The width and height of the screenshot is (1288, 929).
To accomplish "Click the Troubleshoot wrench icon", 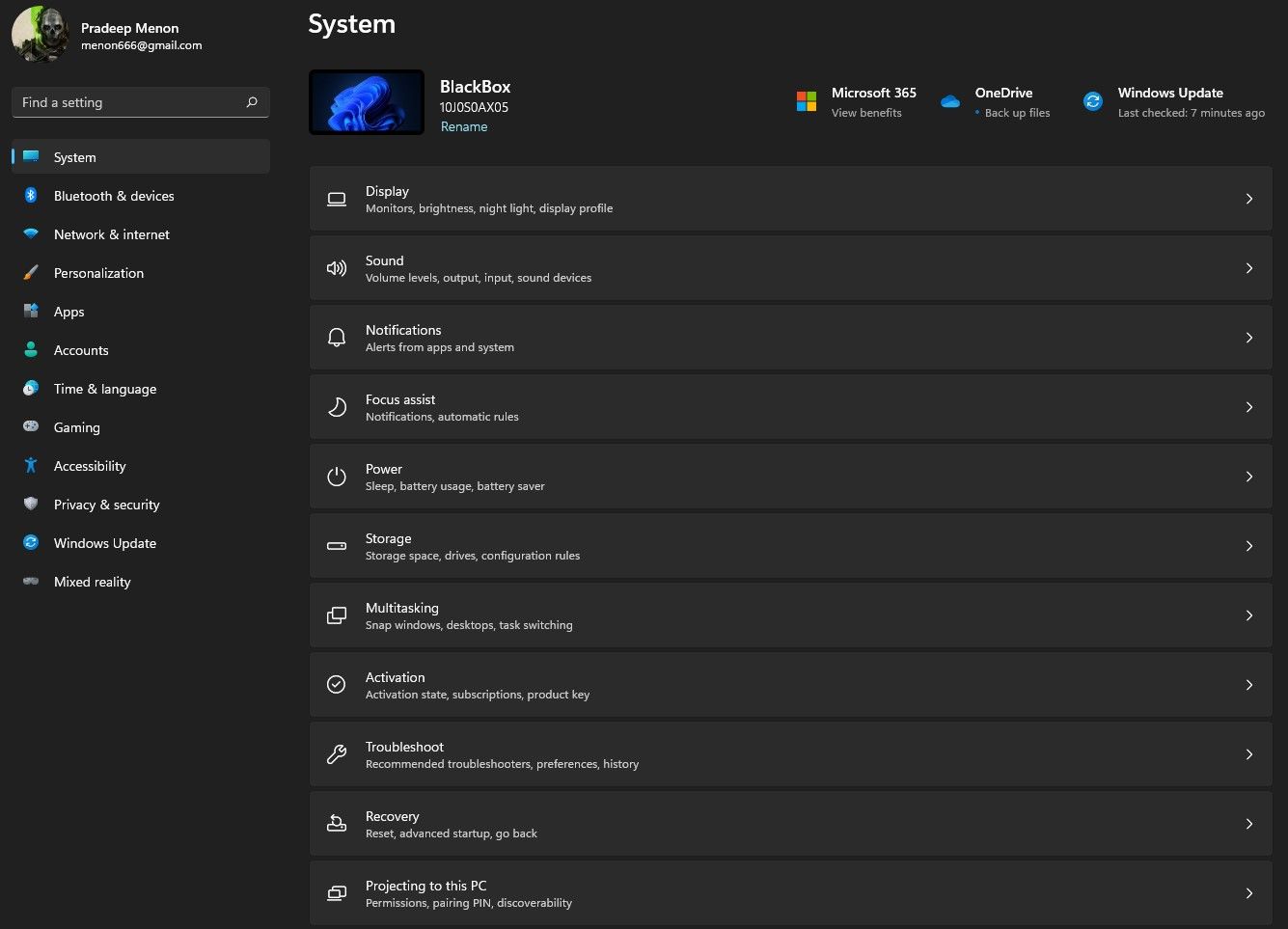I will click(337, 754).
